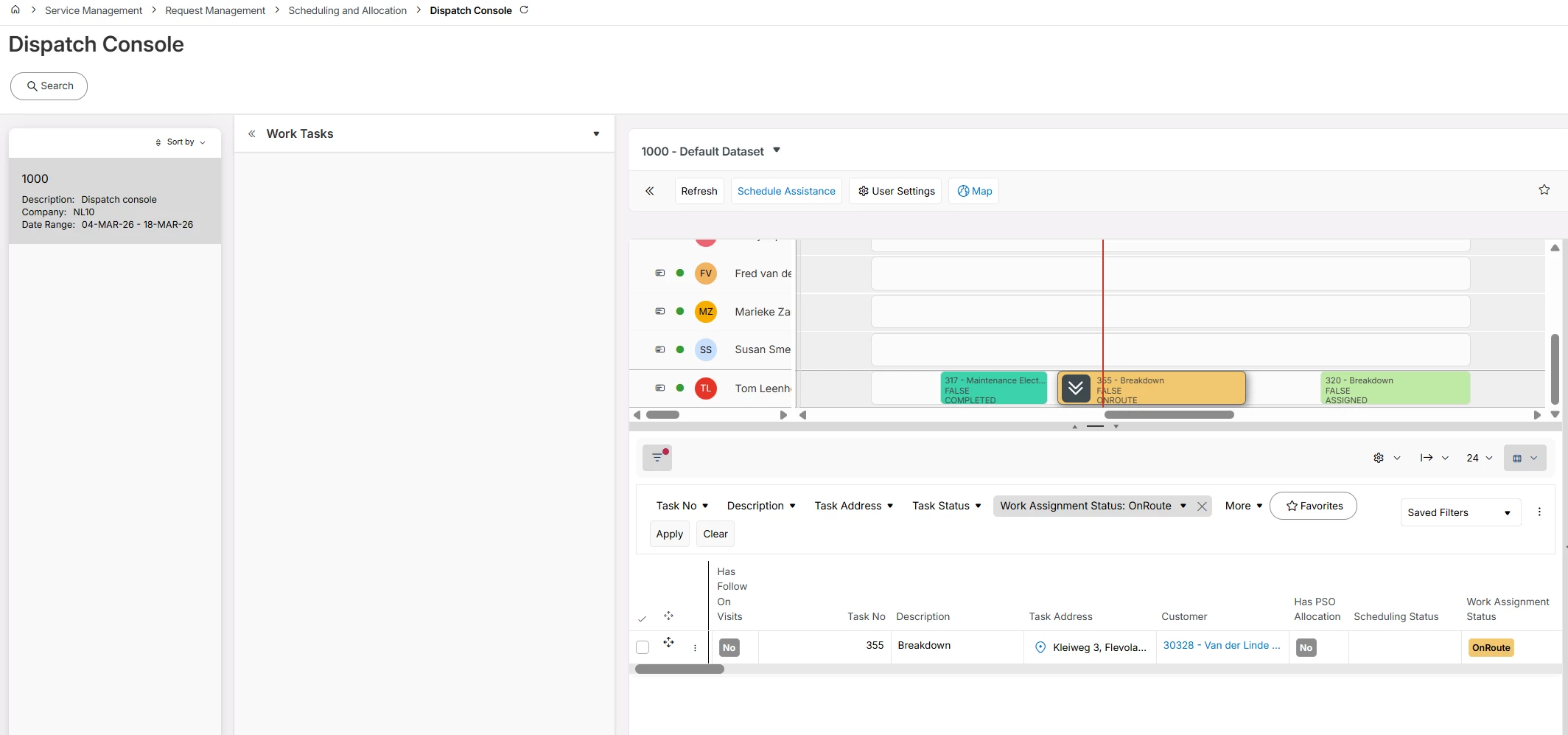1568x735 pixels.
Task: Open the Description filter dropdown
Action: tap(761, 506)
